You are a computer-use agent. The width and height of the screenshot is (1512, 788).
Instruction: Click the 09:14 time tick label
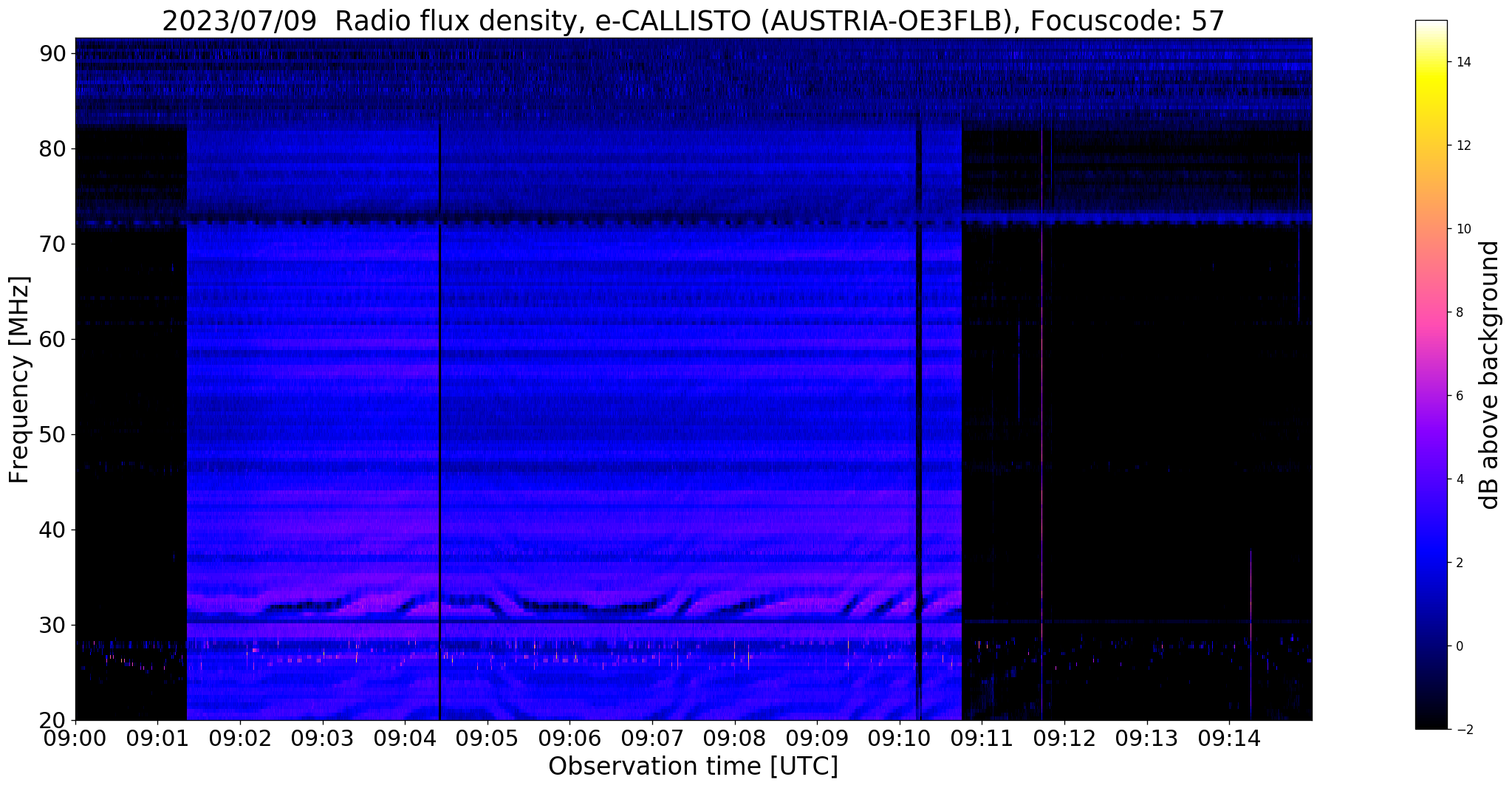(1229, 739)
